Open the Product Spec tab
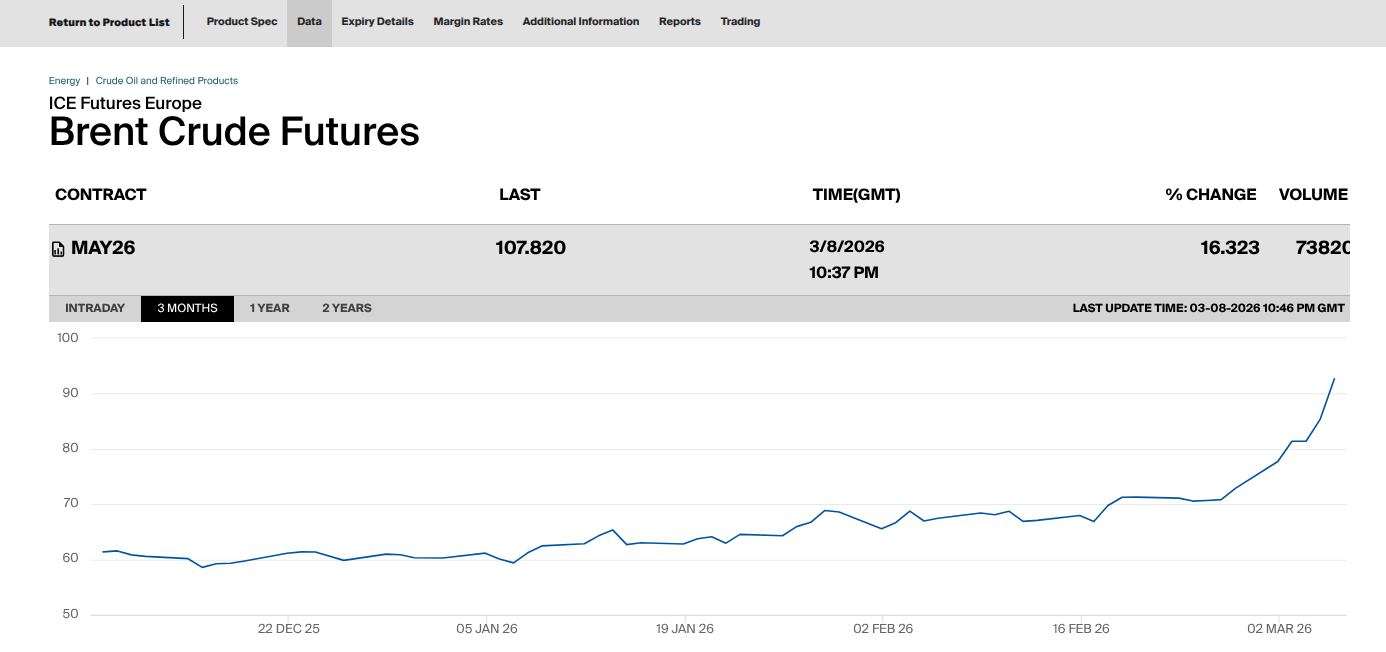The image size is (1386, 652). (242, 22)
